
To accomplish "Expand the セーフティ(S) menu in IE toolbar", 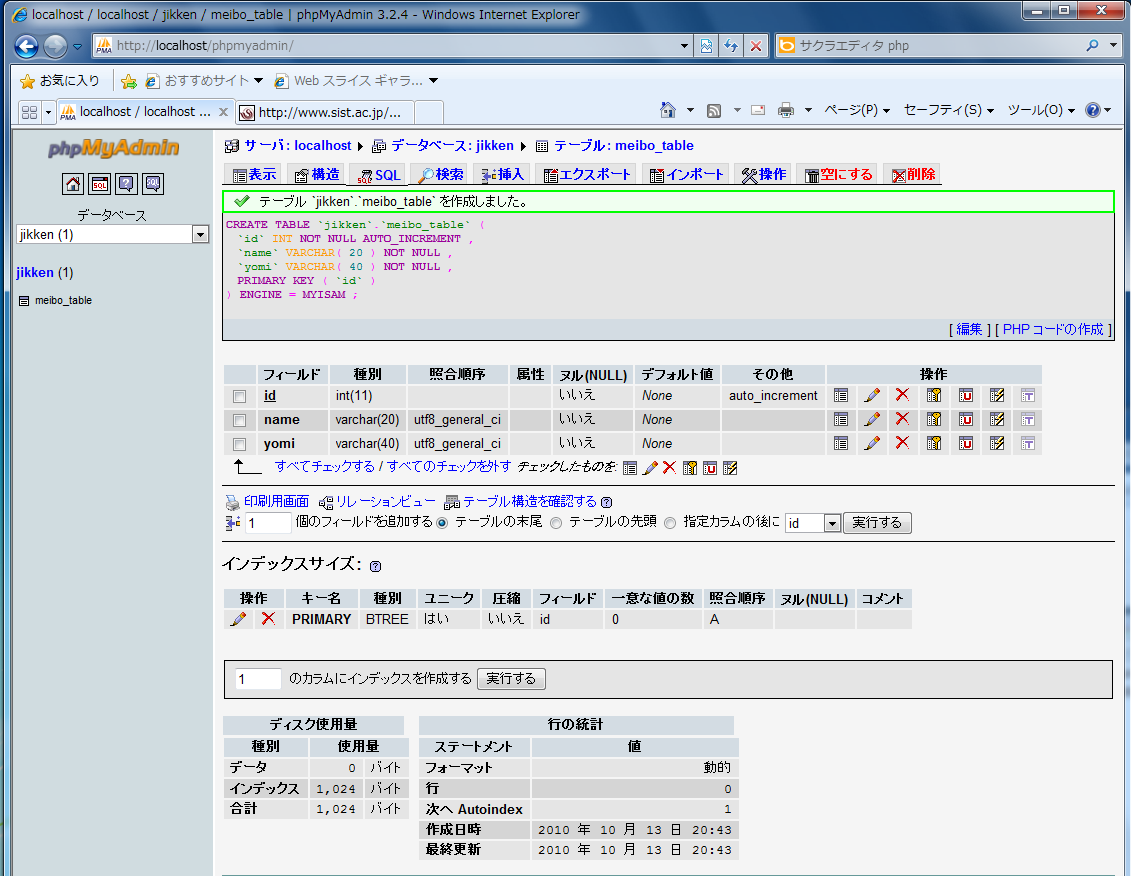I will tap(948, 110).
